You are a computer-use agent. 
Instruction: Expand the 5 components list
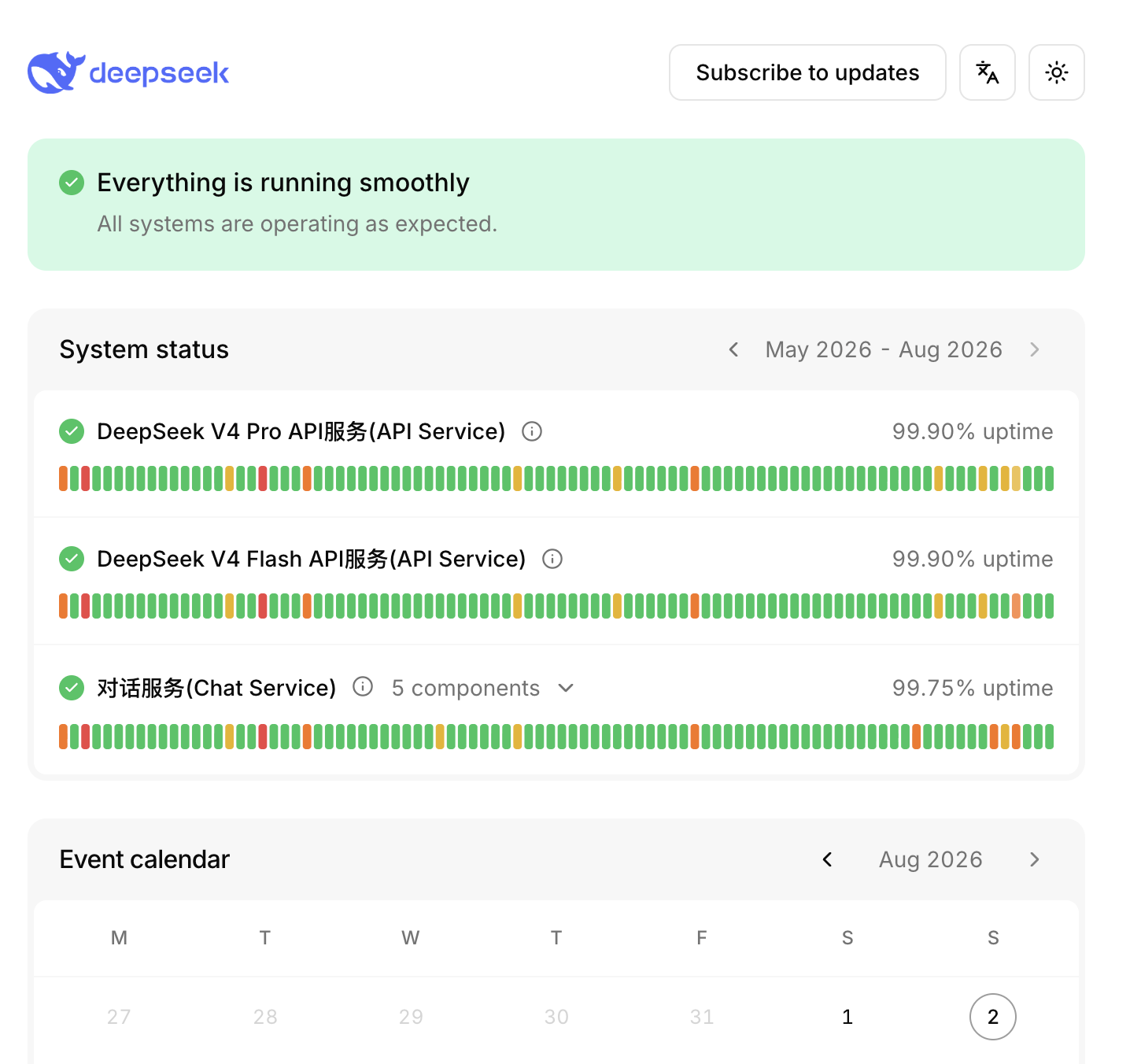483,688
